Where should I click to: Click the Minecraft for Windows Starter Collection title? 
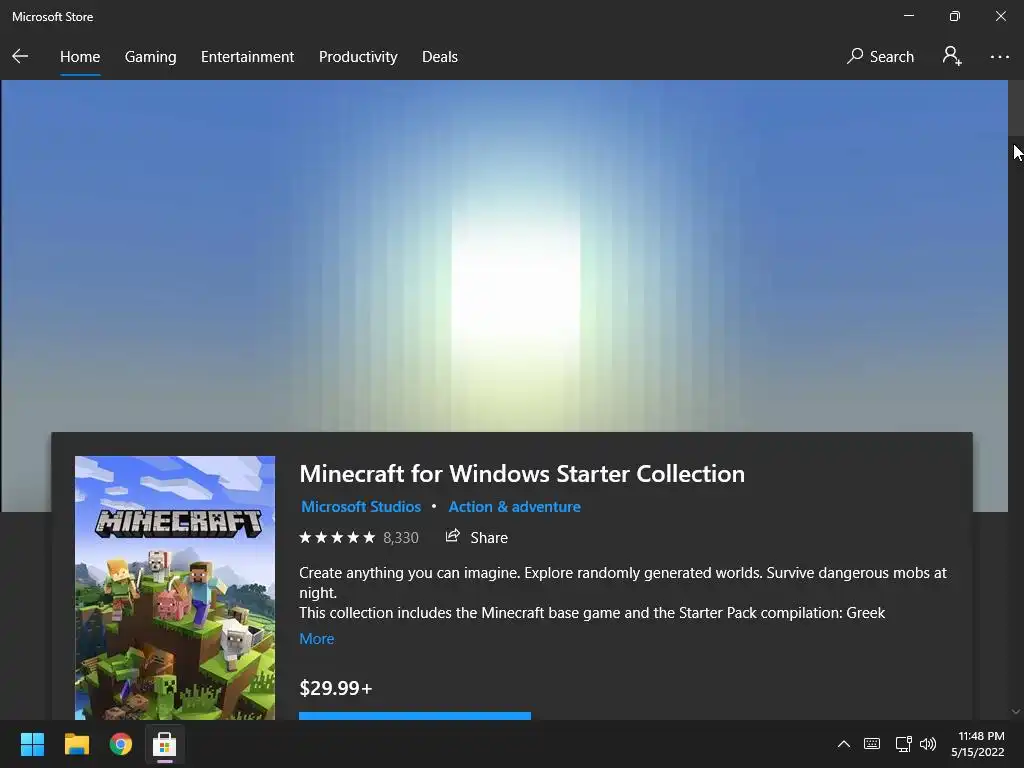tap(522, 473)
